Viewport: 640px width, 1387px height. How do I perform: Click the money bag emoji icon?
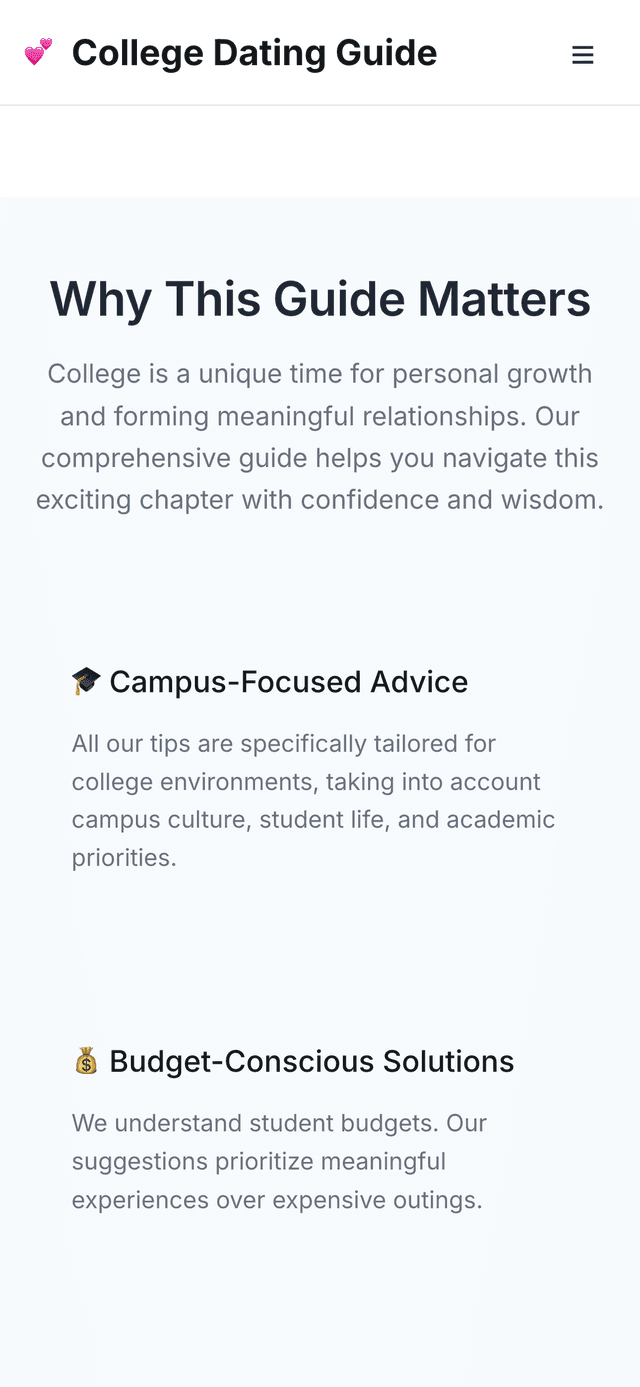tap(86, 1061)
